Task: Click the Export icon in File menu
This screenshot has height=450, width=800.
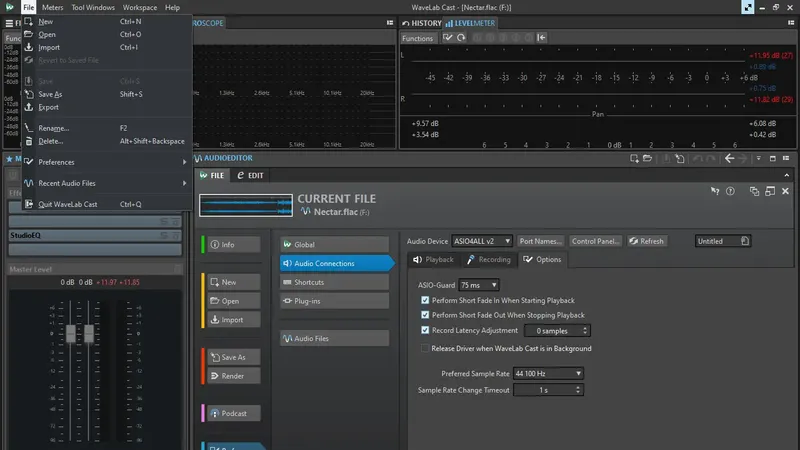Action: (x=29, y=107)
